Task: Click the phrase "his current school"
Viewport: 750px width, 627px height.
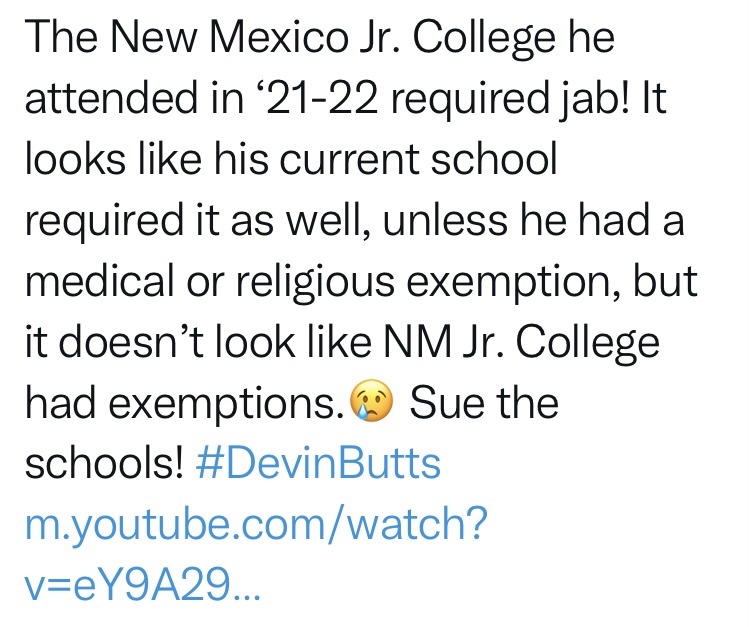Action: pyautogui.click(x=386, y=159)
